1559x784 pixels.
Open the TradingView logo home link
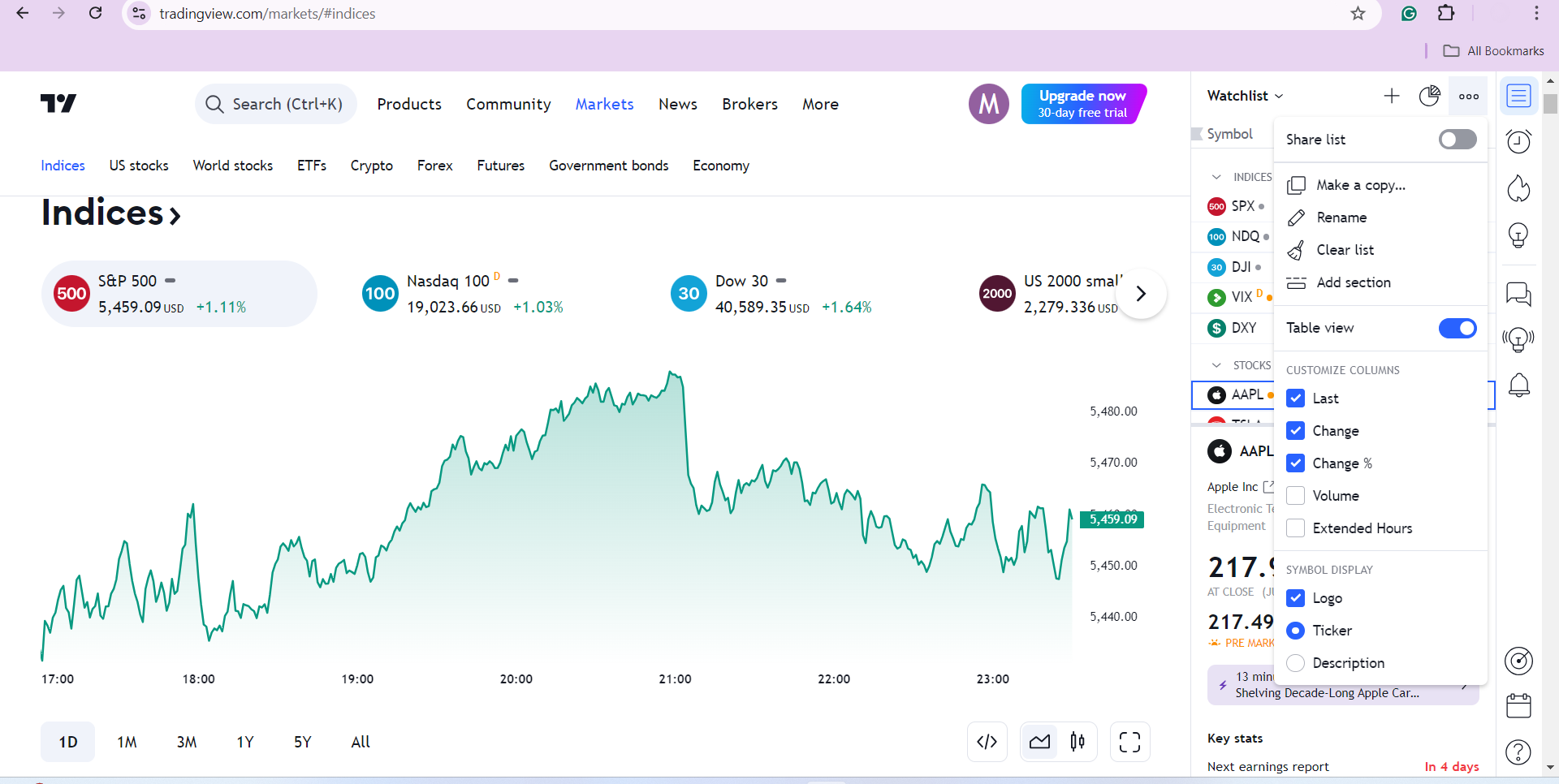tap(58, 103)
